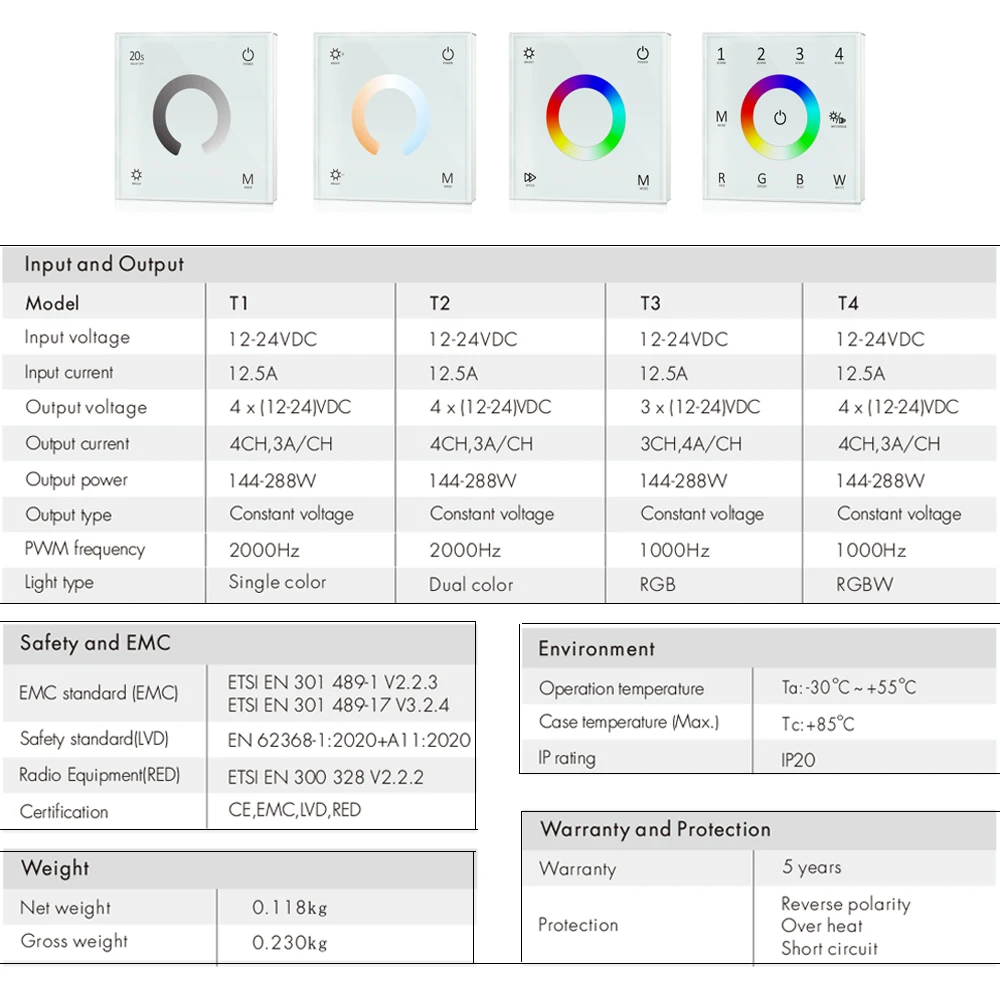Click the '5 years' warranty value

pos(812,867)
